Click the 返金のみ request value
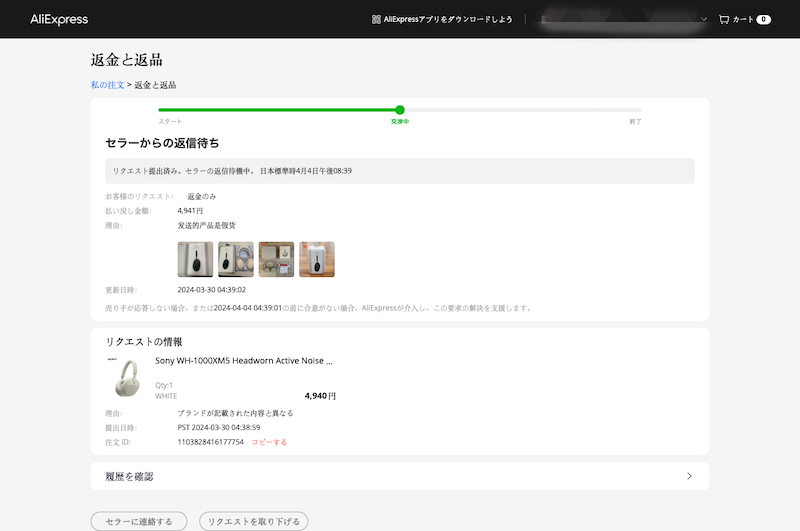800x531 pixels. (202, 196)
